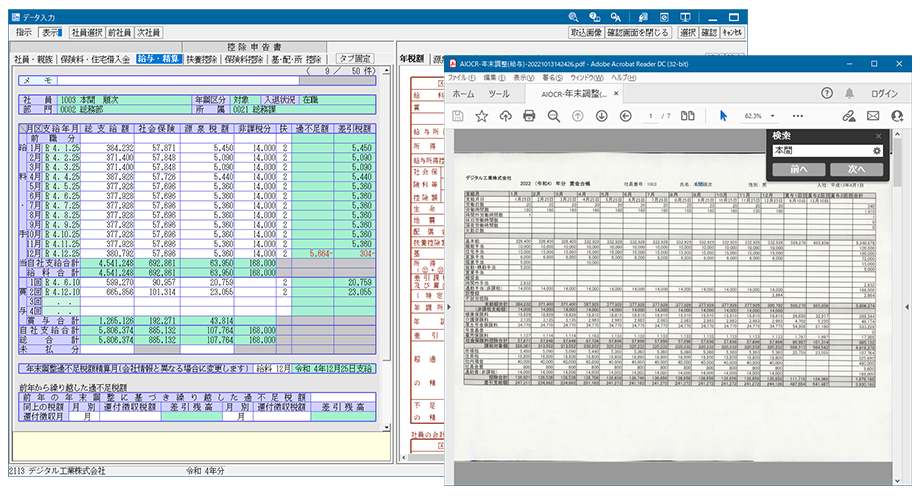Go to next page with the down-arrow icon
Screen dimensions: 920x498
click(601, 116)
